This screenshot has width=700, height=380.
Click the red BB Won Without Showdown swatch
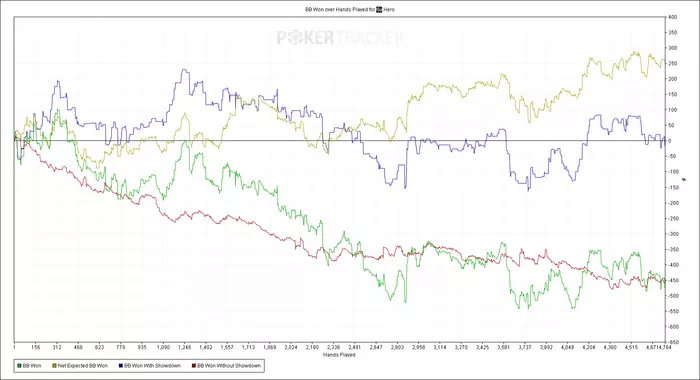click(x=194, y=366)
